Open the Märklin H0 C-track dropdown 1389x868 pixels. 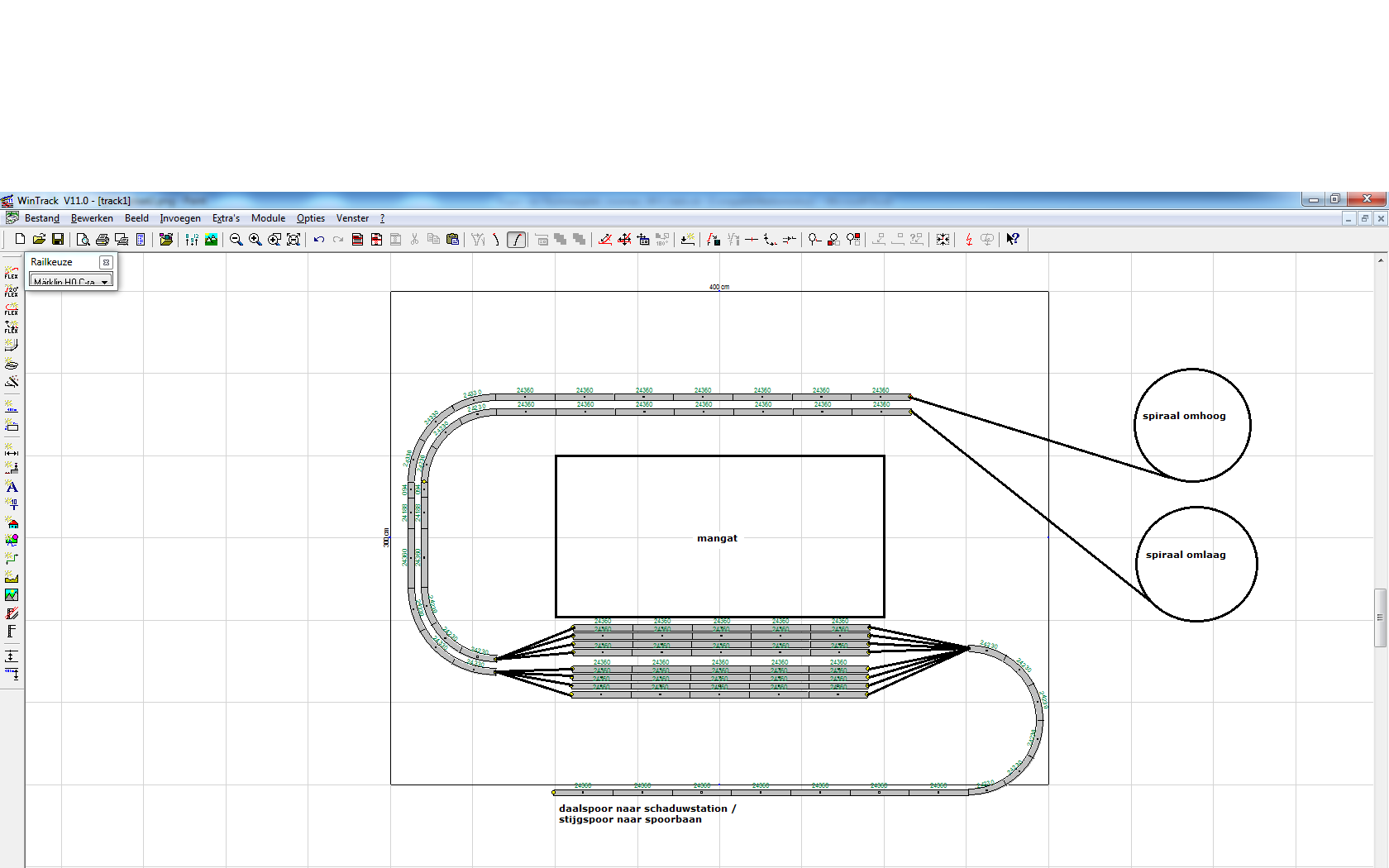point(70,281)
